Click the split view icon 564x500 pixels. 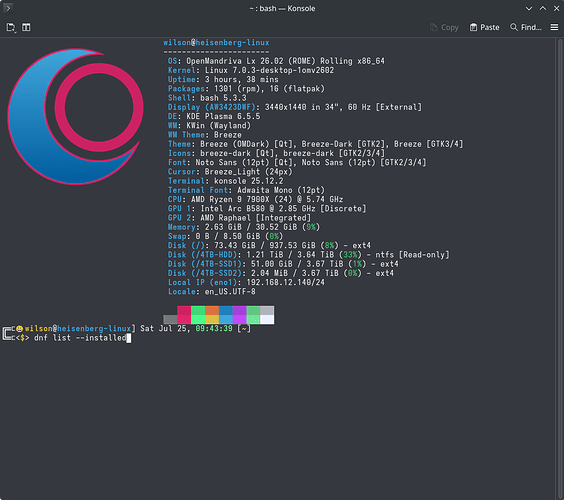26,27
